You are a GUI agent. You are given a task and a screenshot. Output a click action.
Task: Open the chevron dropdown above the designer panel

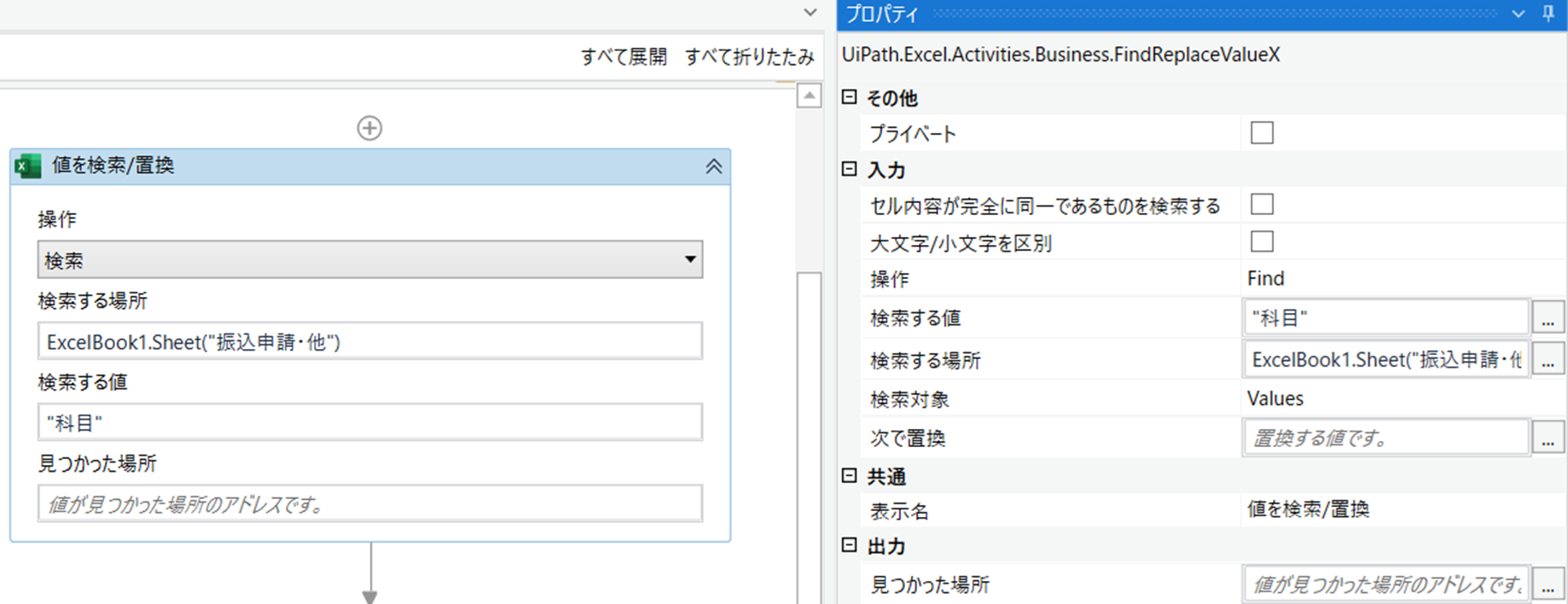(810, 13)
